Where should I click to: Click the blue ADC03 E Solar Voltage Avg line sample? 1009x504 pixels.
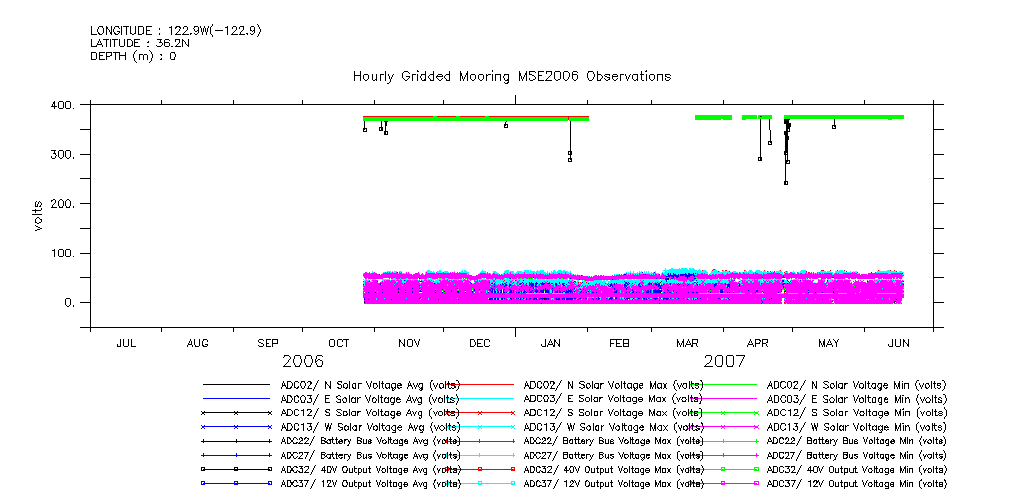point(237,398)
